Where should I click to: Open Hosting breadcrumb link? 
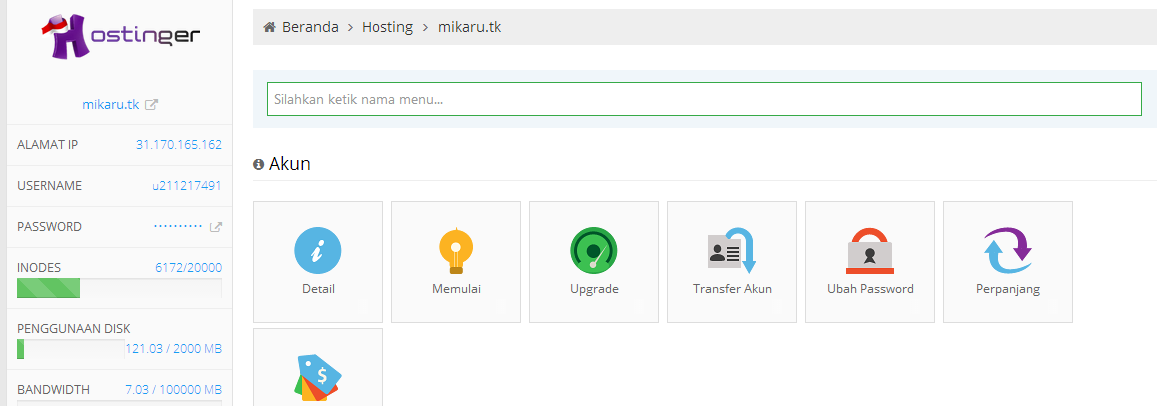387,28
